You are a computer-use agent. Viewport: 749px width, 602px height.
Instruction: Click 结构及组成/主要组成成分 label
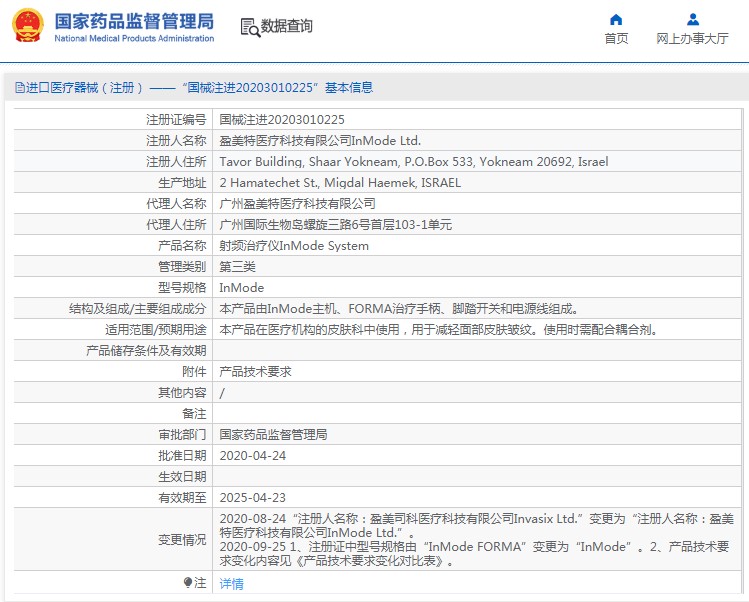tap(138, 309)
